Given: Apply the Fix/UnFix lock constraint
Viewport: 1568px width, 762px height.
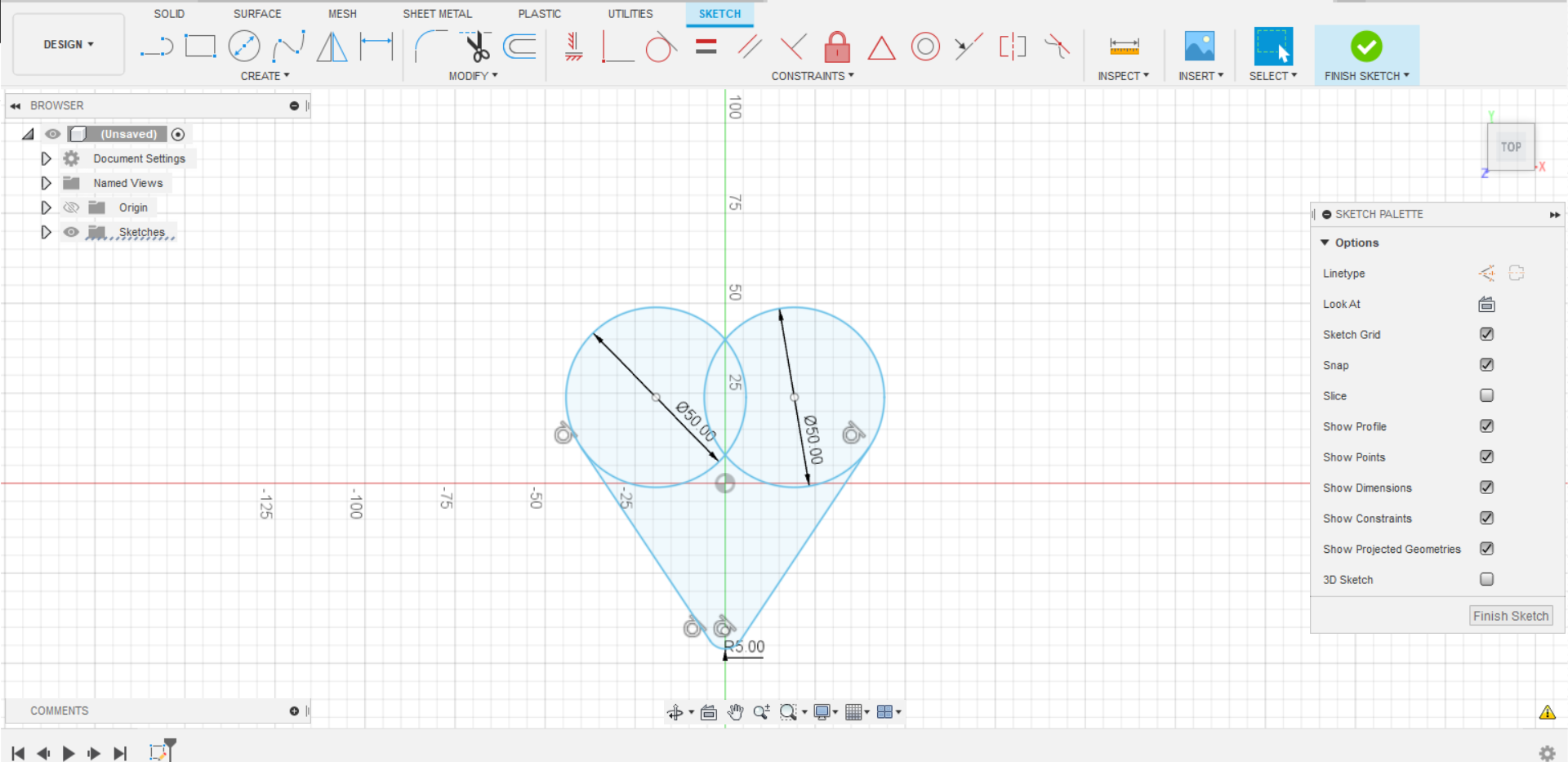Looking at the screenshot, I should [836, 47].
